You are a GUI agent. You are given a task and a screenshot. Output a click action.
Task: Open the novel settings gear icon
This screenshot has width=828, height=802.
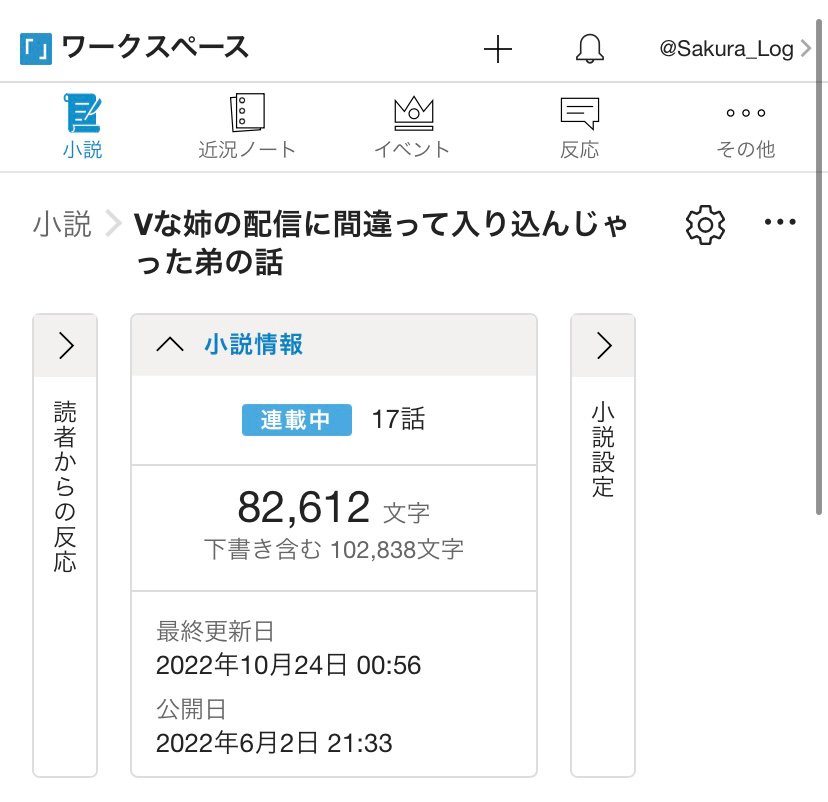[x=705, y=225]
